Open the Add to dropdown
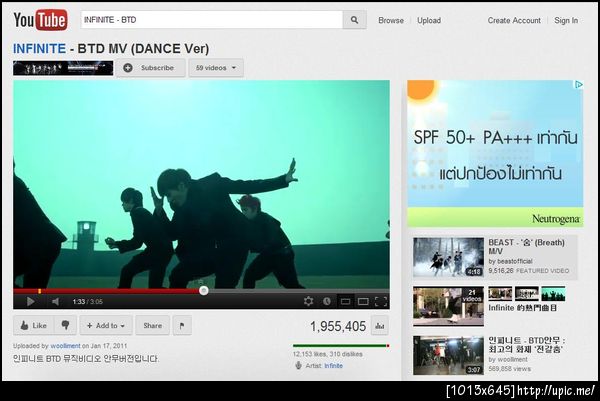 point(106,325)
